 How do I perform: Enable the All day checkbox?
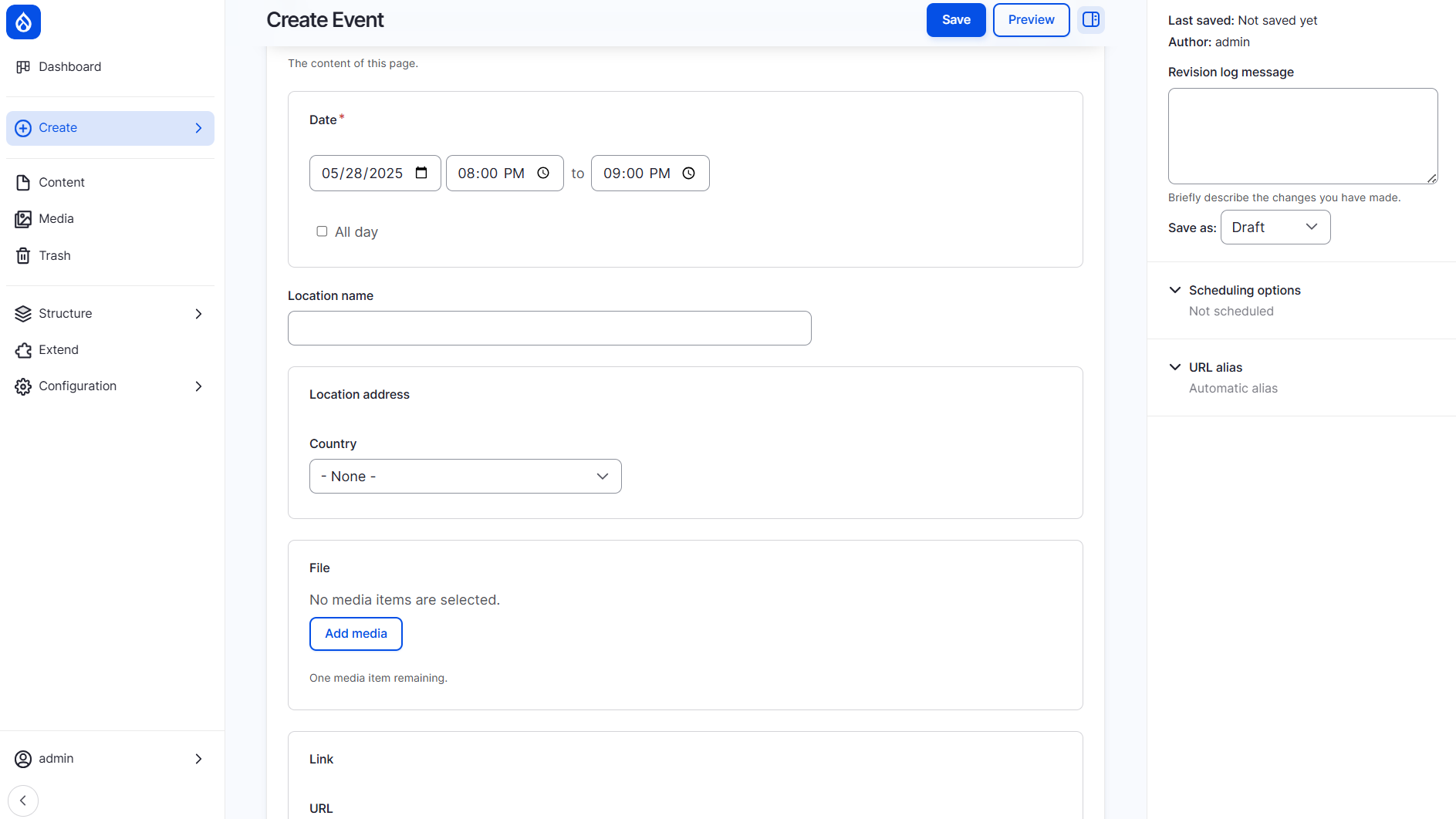[x=322, y=231]
